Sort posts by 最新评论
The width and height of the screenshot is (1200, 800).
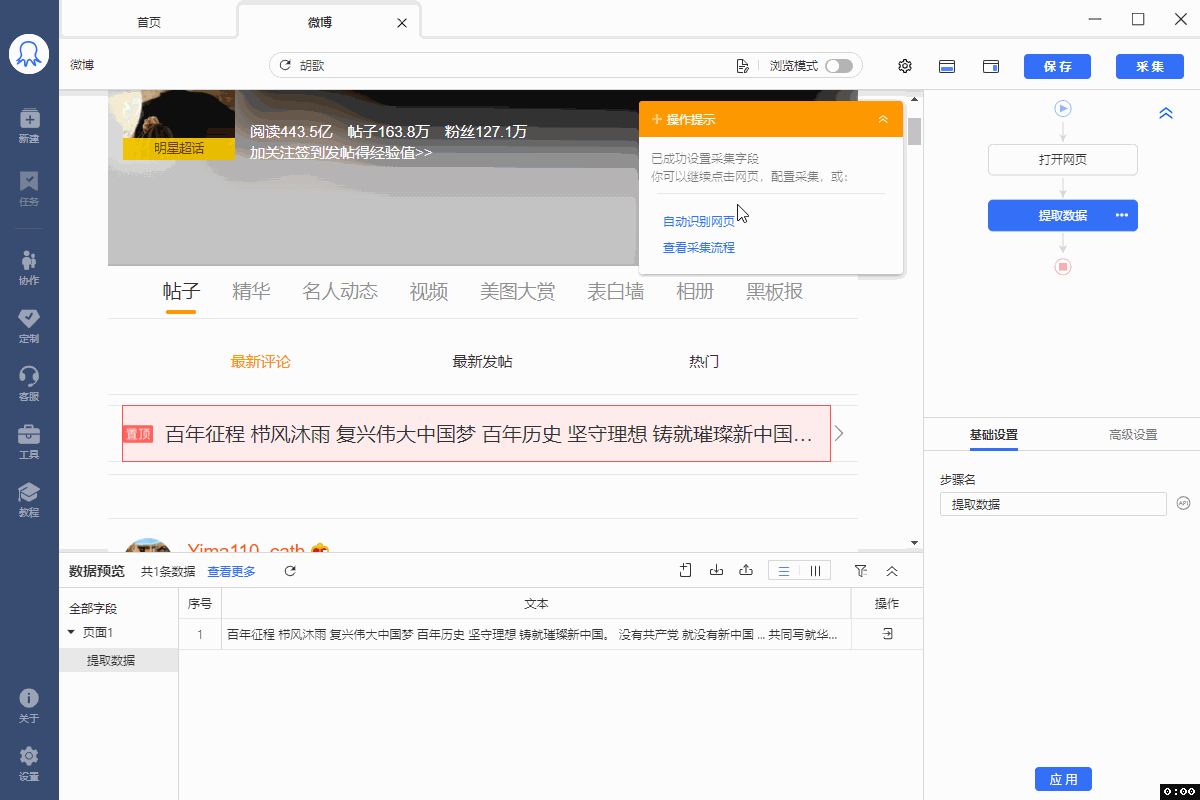(x=260, y=362)
